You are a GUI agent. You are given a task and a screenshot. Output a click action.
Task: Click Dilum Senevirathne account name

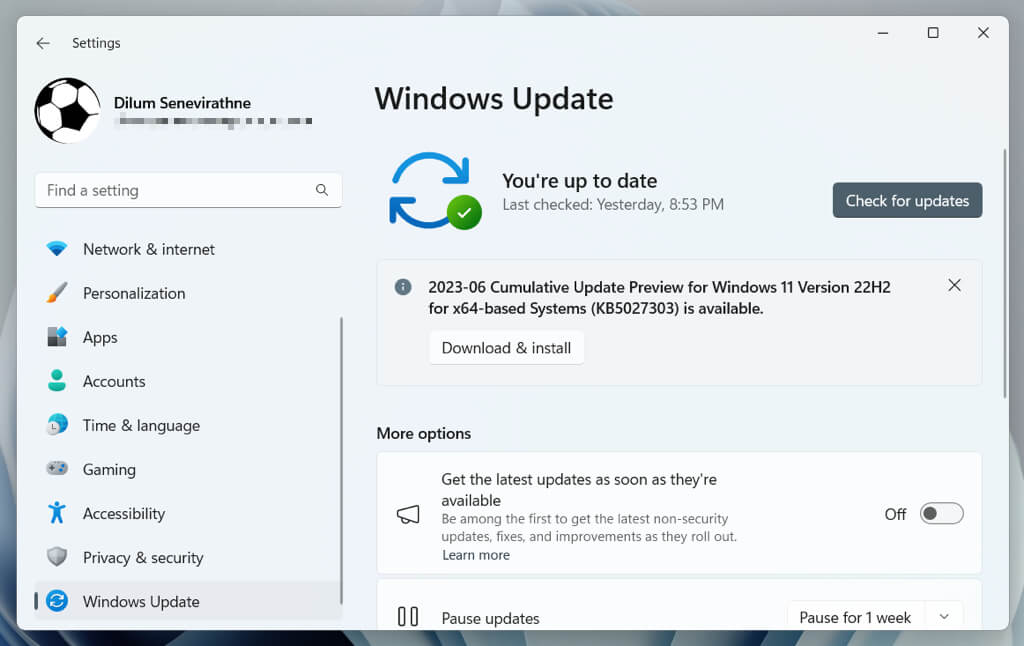coord(182,103)
